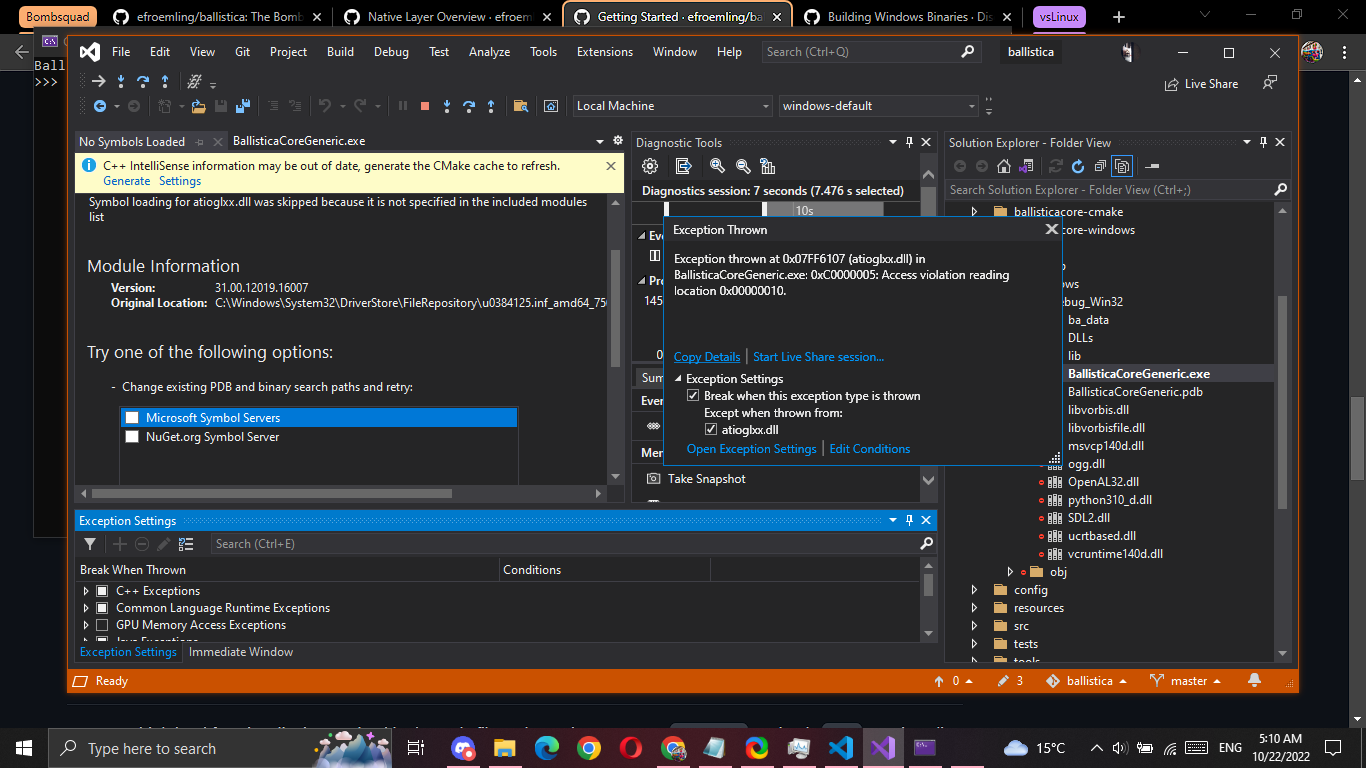
Task: Check the Microsoft Symbol Servers option
Action: (x=132, y=417)
